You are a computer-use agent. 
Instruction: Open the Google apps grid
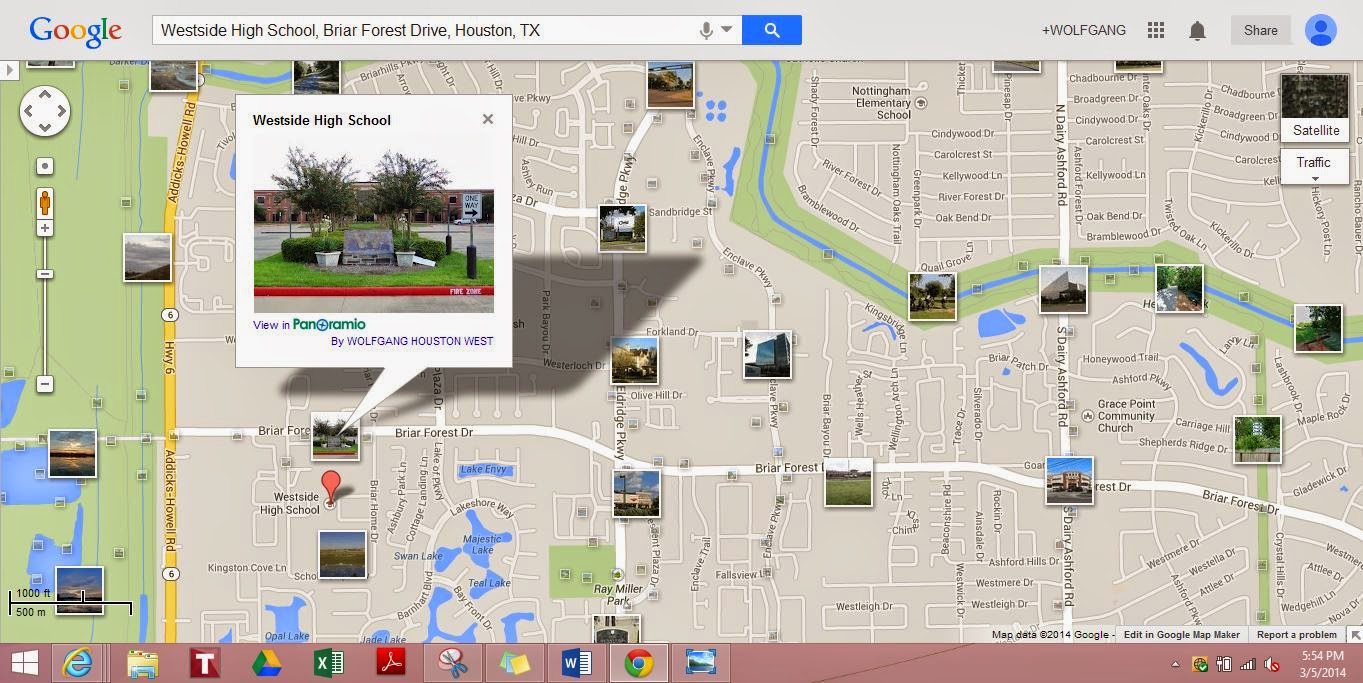1155,30
